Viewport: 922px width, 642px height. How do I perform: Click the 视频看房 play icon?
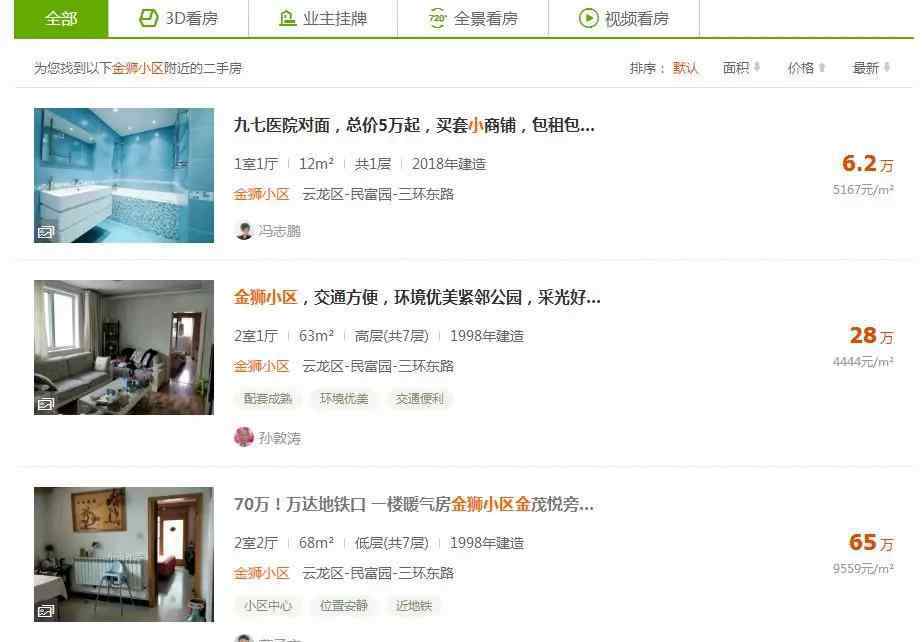(x=588, y=18)
